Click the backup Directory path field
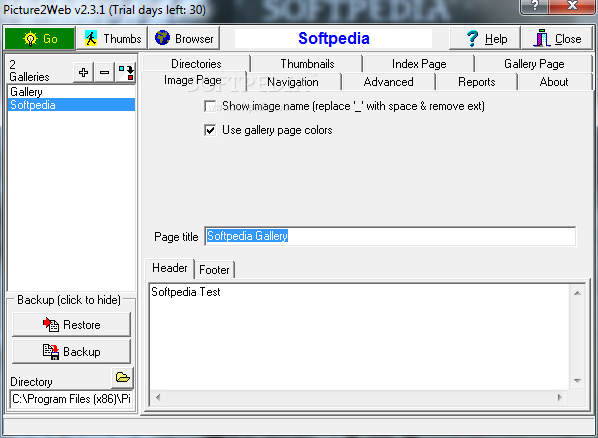This screenshot has width=598, height=438. [71, 399]
